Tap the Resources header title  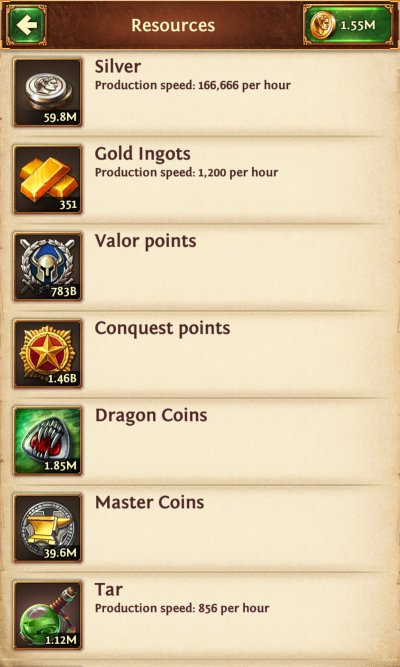point(173,25)
